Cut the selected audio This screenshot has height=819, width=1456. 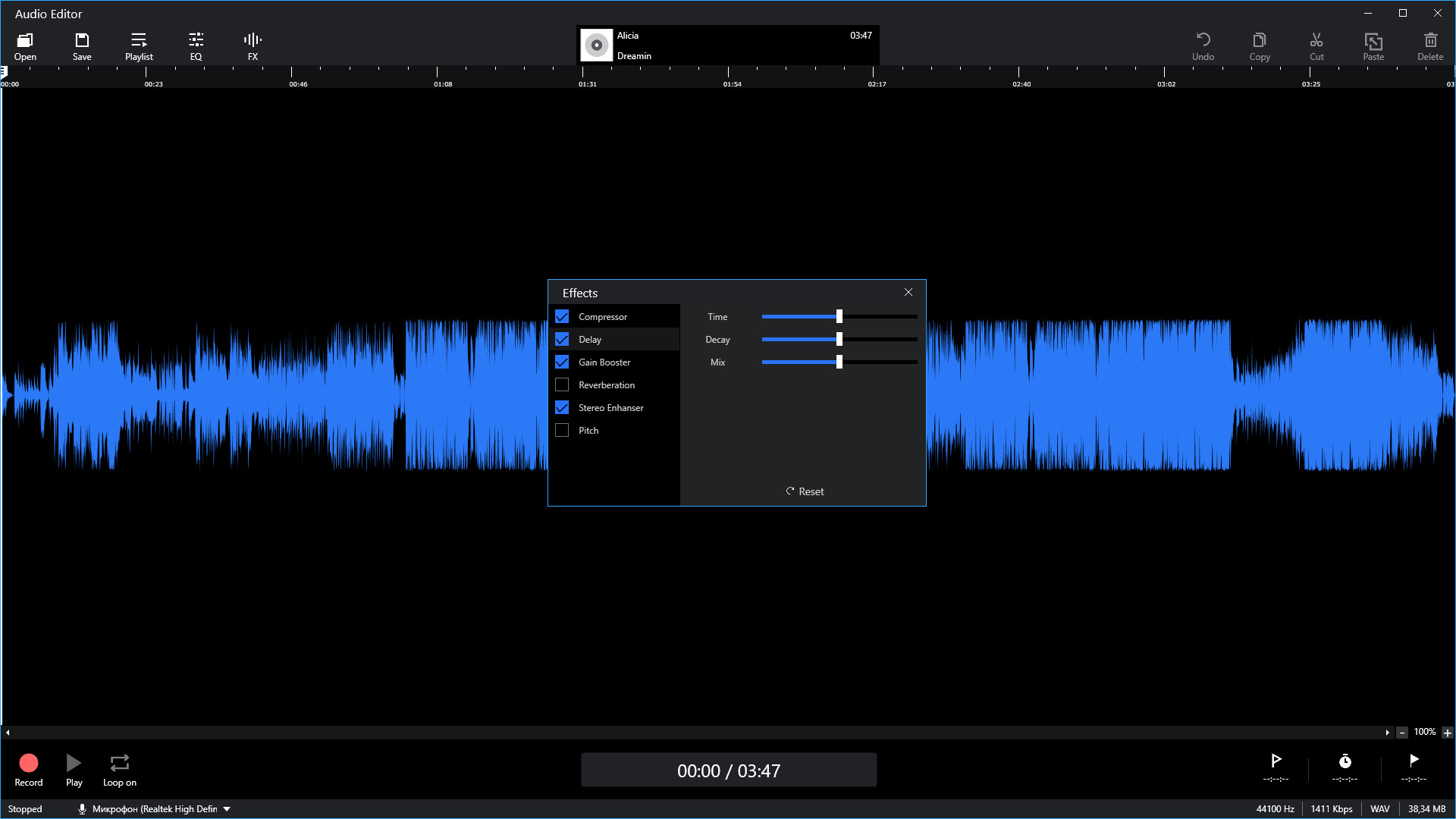click(1316, 45)
